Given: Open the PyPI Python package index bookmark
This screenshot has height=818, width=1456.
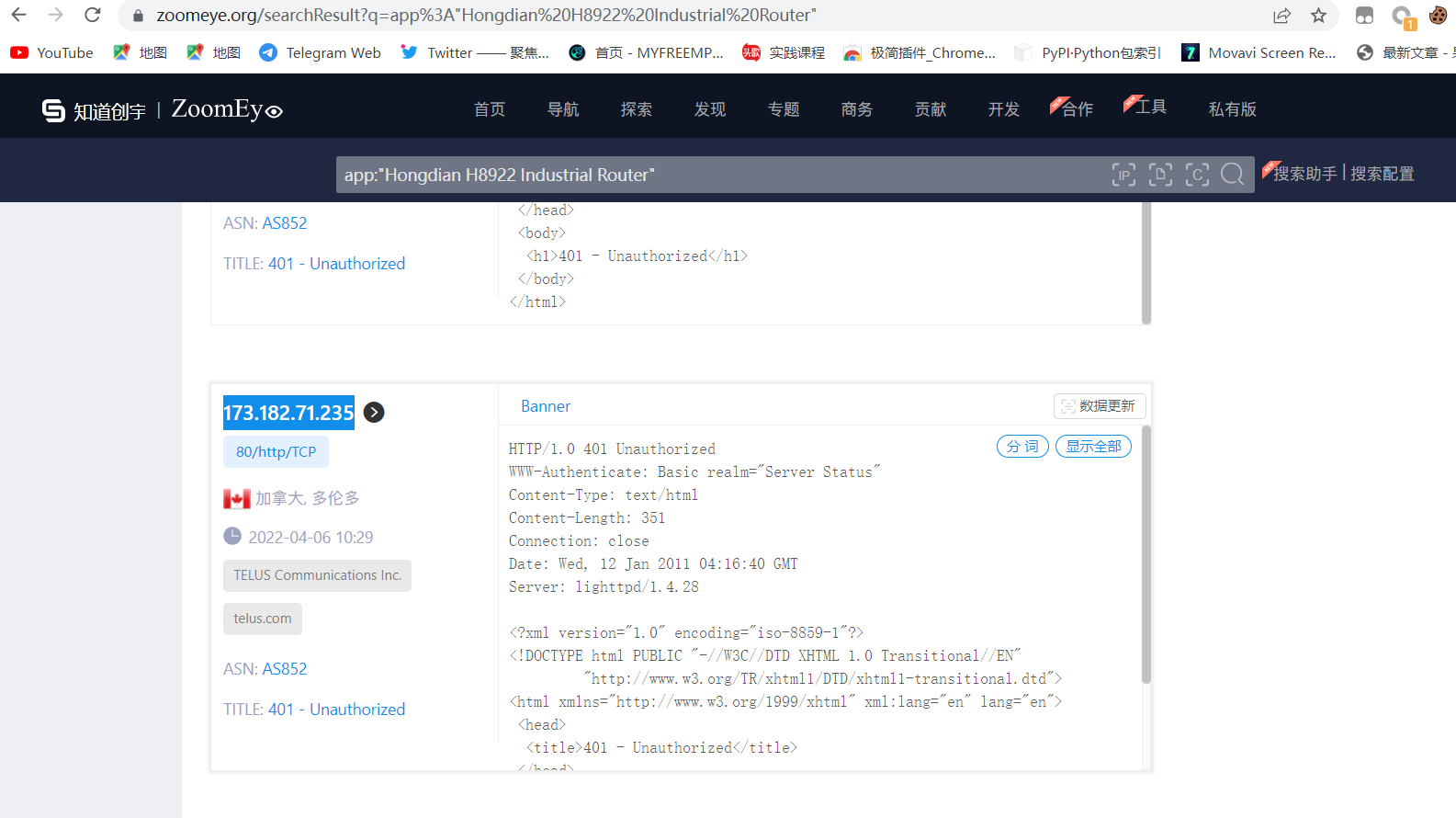Looking at the screenshot, I should 1088,52.
